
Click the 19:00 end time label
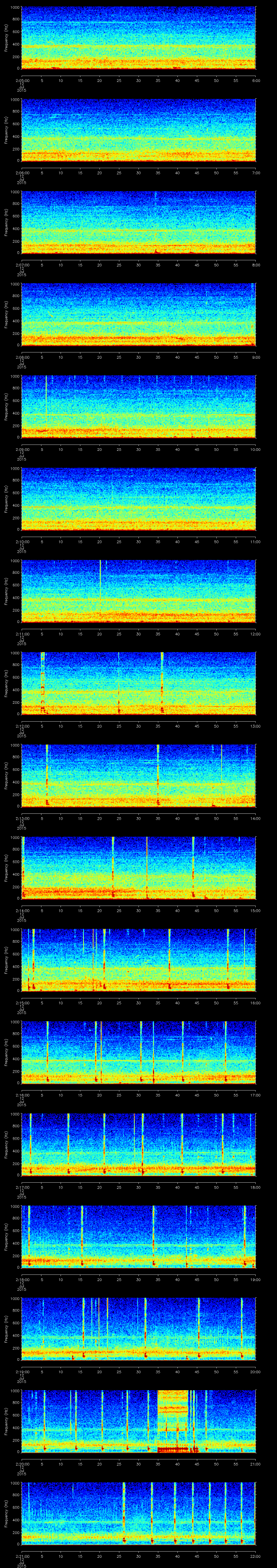(x=255, y=1279)
